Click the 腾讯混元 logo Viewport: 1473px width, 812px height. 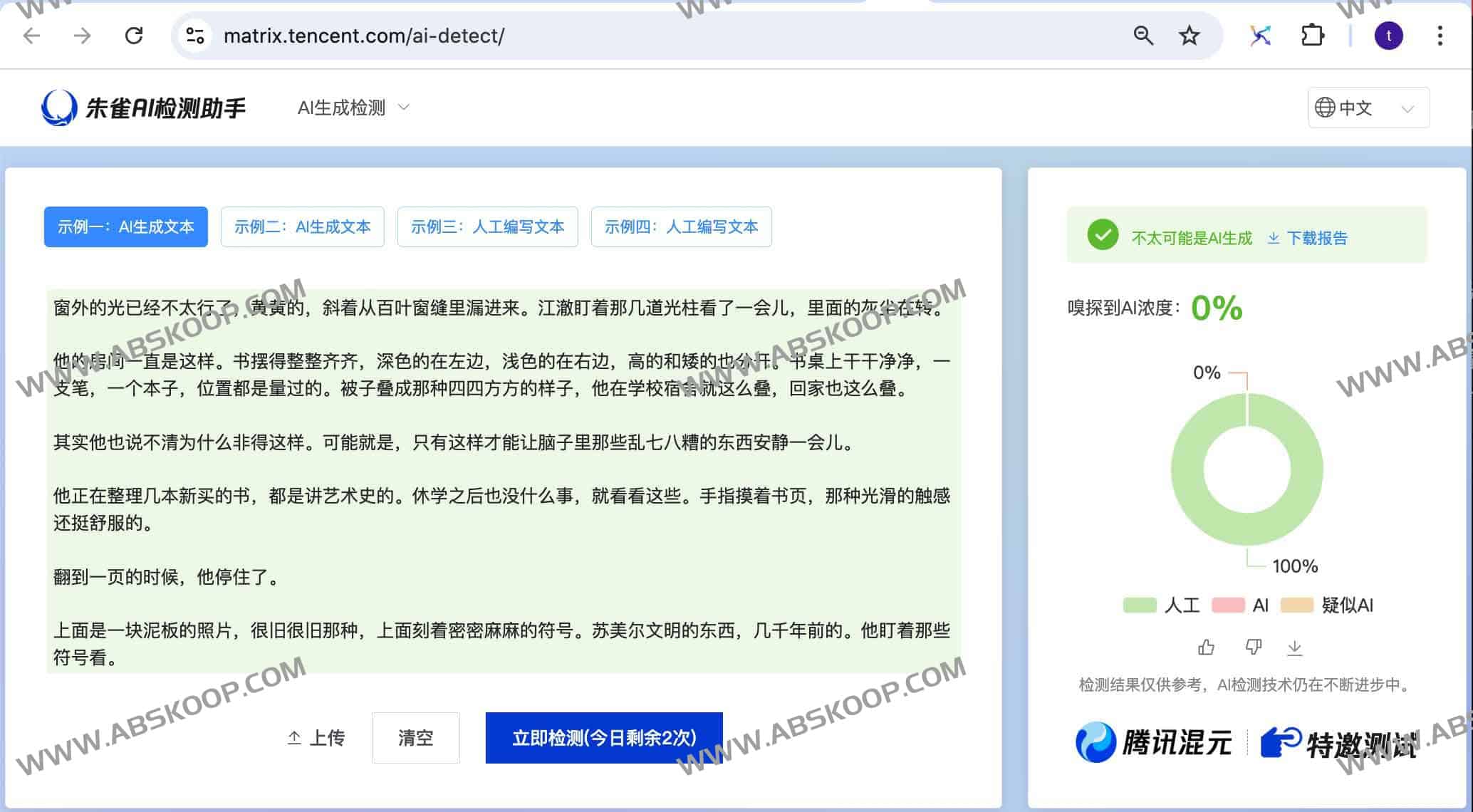[x=1154, y=739]
